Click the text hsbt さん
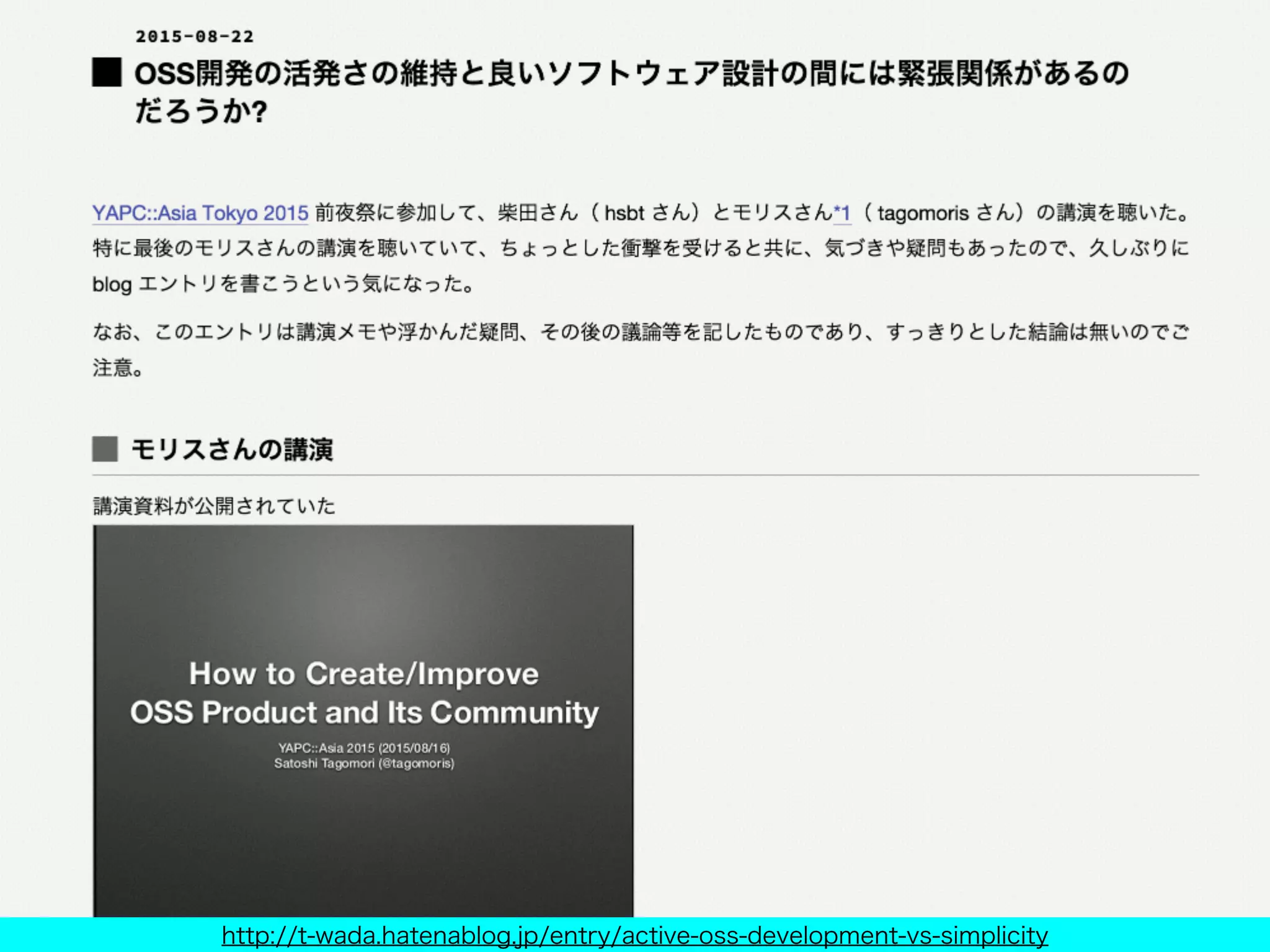This screenshot has width=1270, height=952. (x=647, y=213)
